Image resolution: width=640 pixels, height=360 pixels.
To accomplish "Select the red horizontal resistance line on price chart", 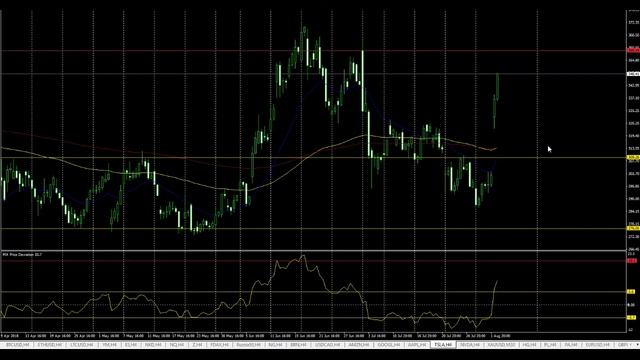I will tap(313, 51).
